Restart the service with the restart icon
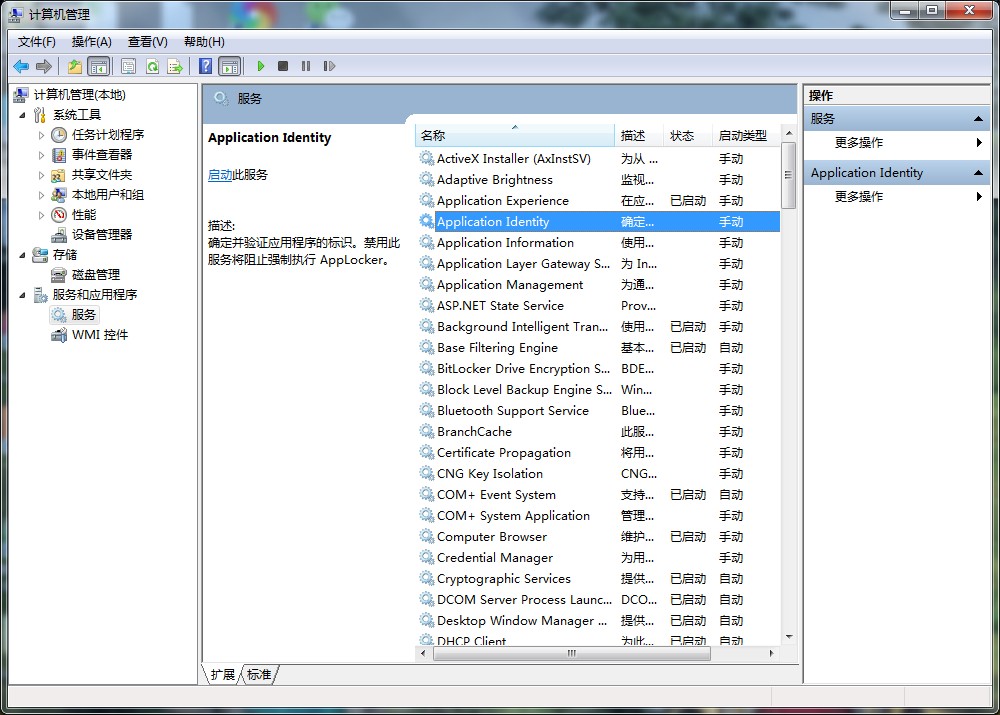This screenshot has width=1000, height=715. [x=330, y=66]
